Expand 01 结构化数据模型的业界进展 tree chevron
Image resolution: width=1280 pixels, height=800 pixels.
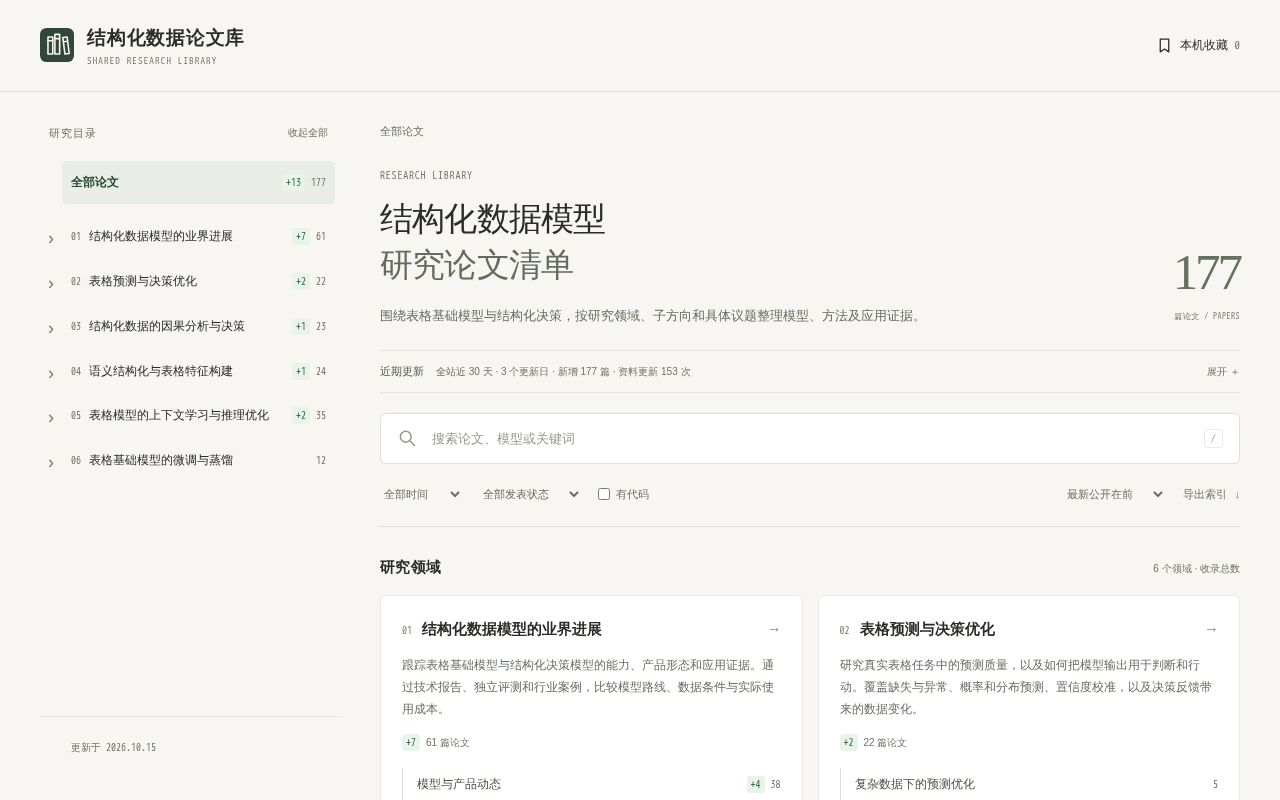(51, 238)
